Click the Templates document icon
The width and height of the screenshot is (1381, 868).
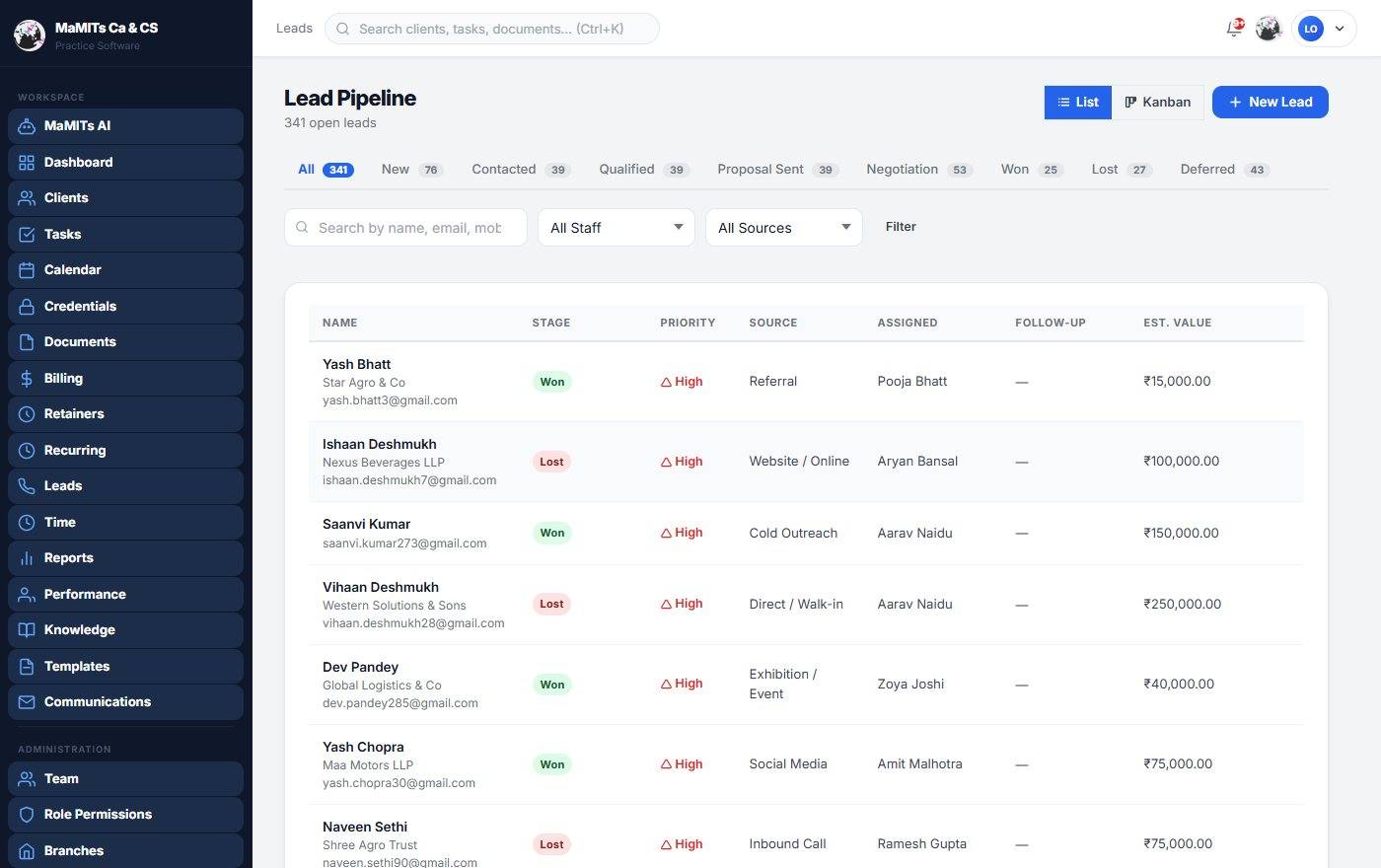pyautogui.click(x=27, y=667)
